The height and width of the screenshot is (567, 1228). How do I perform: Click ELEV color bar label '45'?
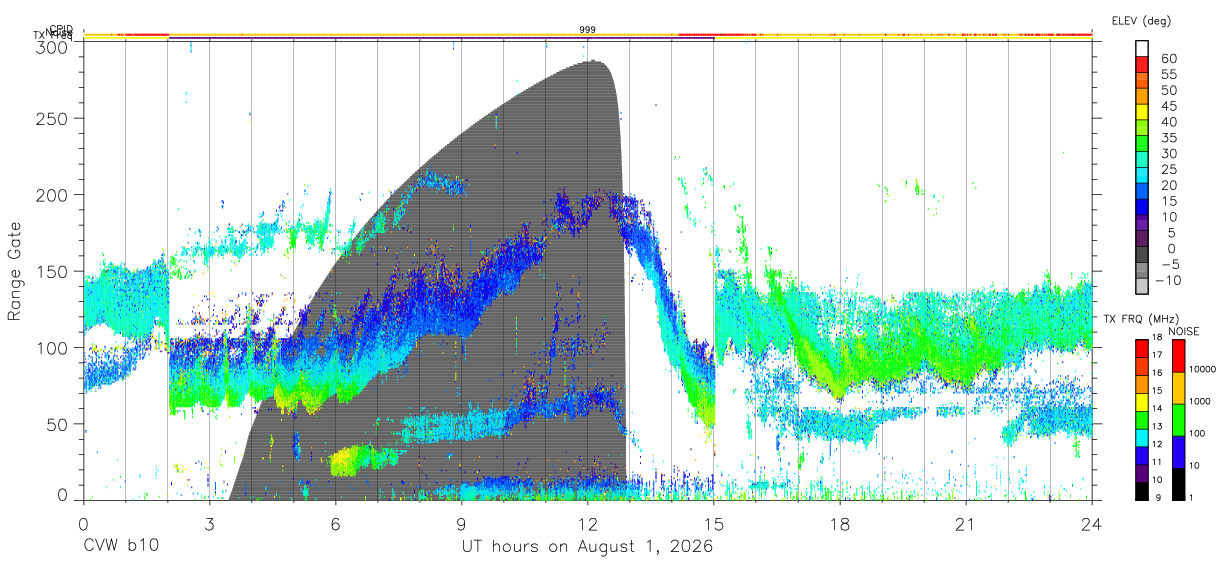coord(1169,106)
